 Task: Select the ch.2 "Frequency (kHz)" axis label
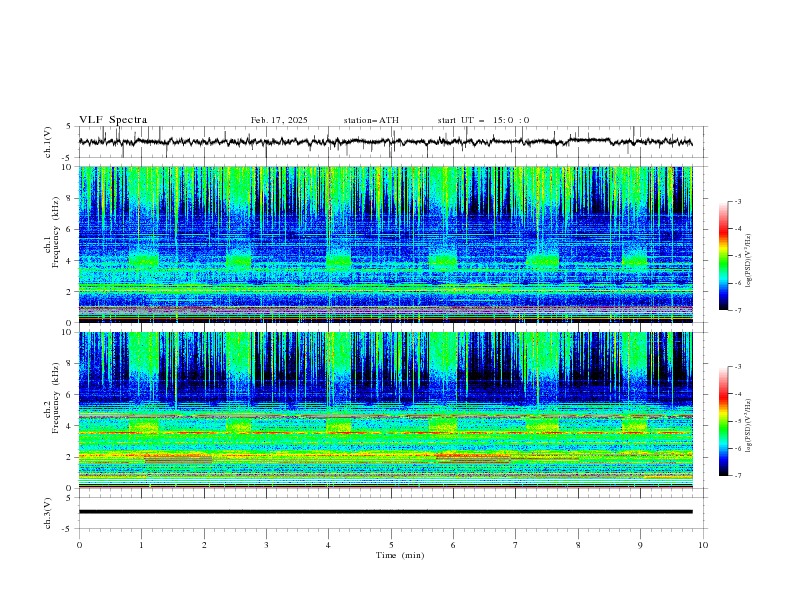(55, 397)
